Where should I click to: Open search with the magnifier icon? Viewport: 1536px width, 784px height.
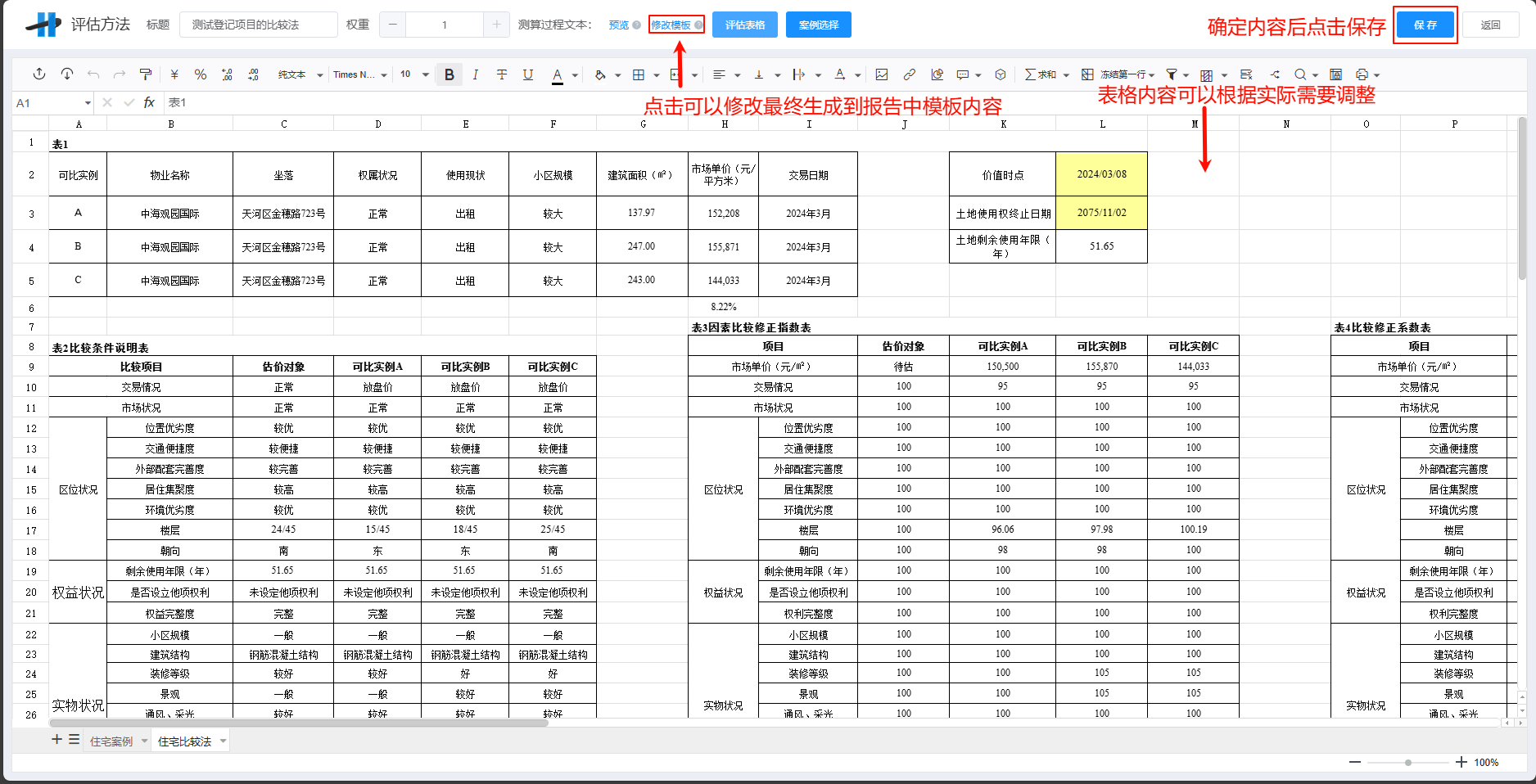click(x=1300, y=74)
